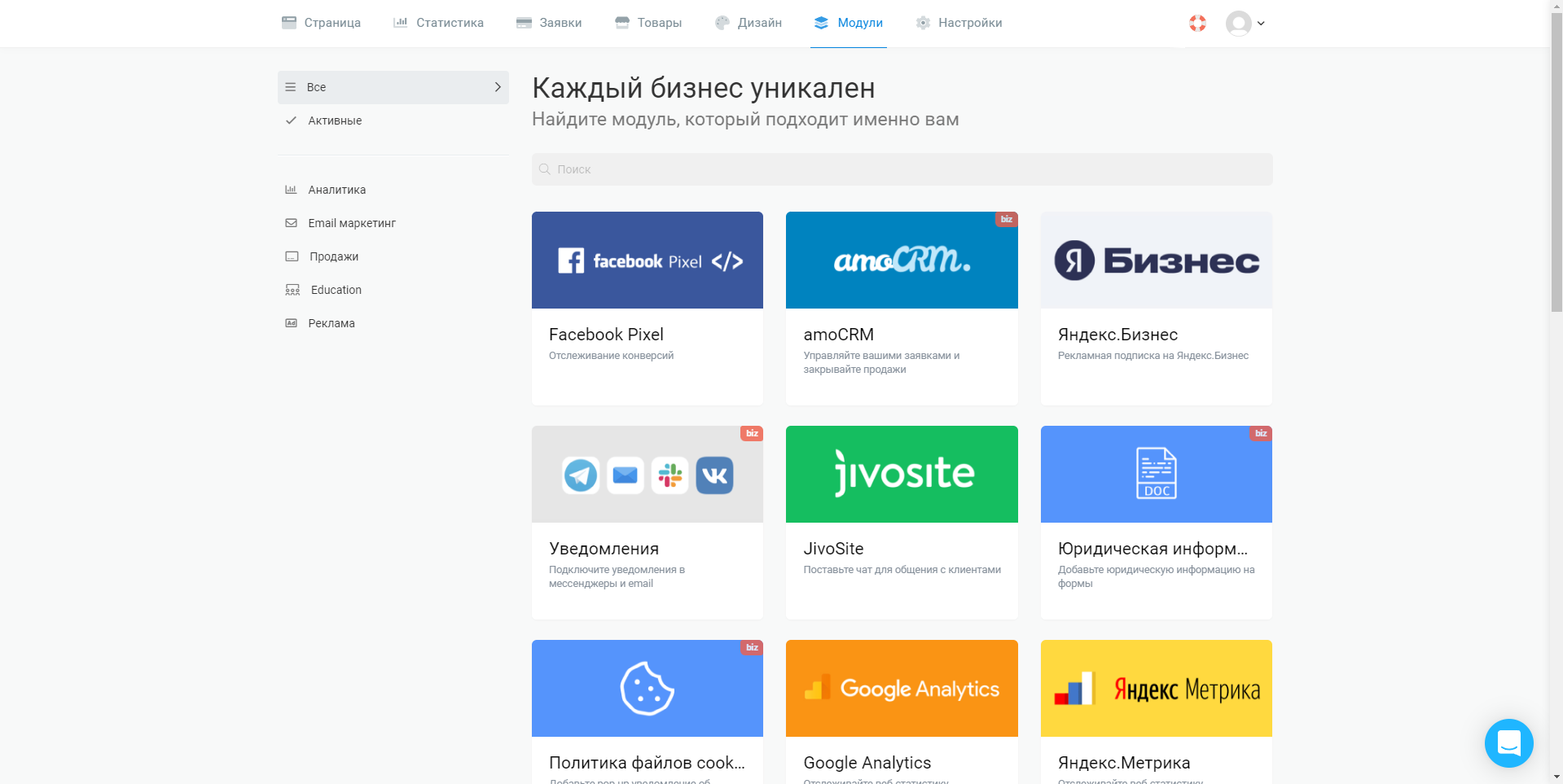This screenshot has width=1563, height=784.
Task: Click the VK icon in Уведомления card
Action: pos(715,475)
